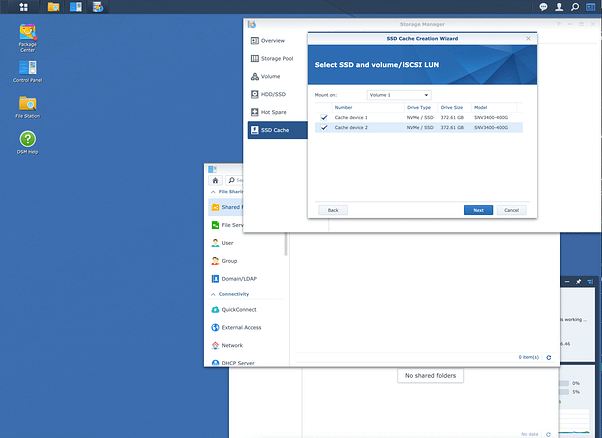
Task: Select HDD/SSD in Storage Manager sidebar
Action: click(x=274, y=94)
